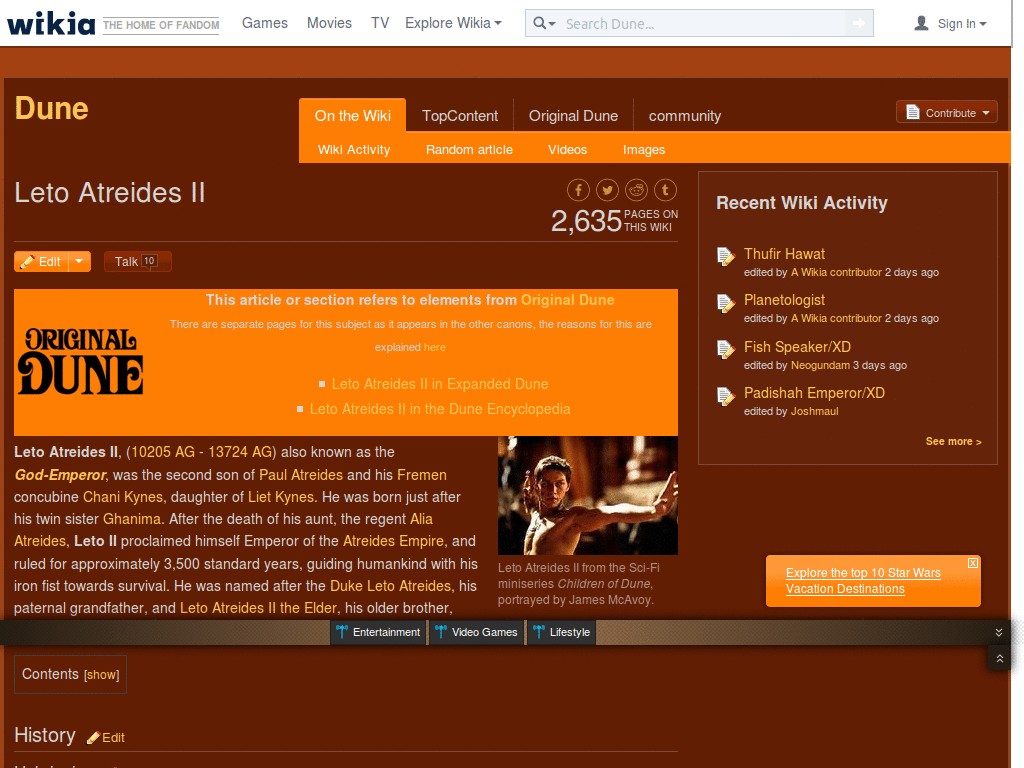This screenshot has height=768, width=1024.
Task: Open Atreides Empire link
Action: [x=393, y=541]
